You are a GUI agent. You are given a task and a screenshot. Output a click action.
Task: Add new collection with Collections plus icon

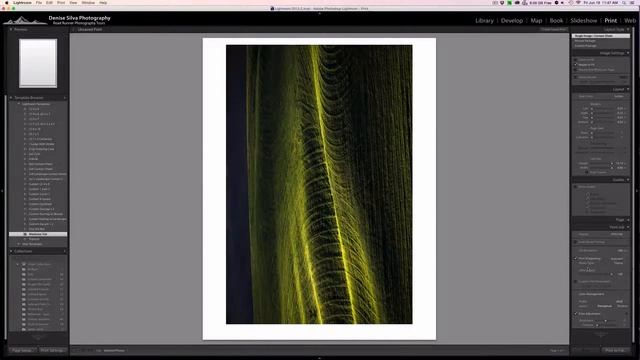64,251
